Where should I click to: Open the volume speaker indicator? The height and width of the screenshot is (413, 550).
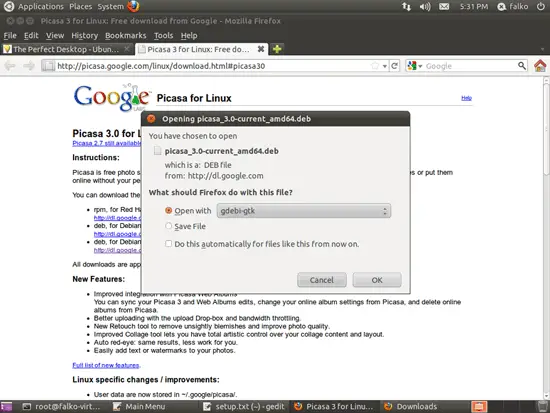click(425, 6)
